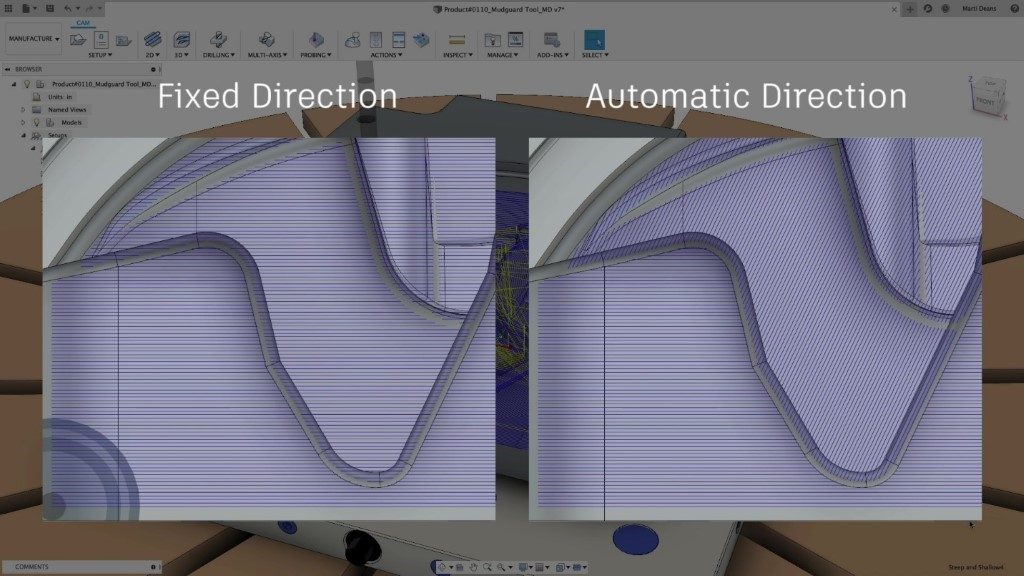Toggle visibility bulb of the root Product component

tap(27, 85)
